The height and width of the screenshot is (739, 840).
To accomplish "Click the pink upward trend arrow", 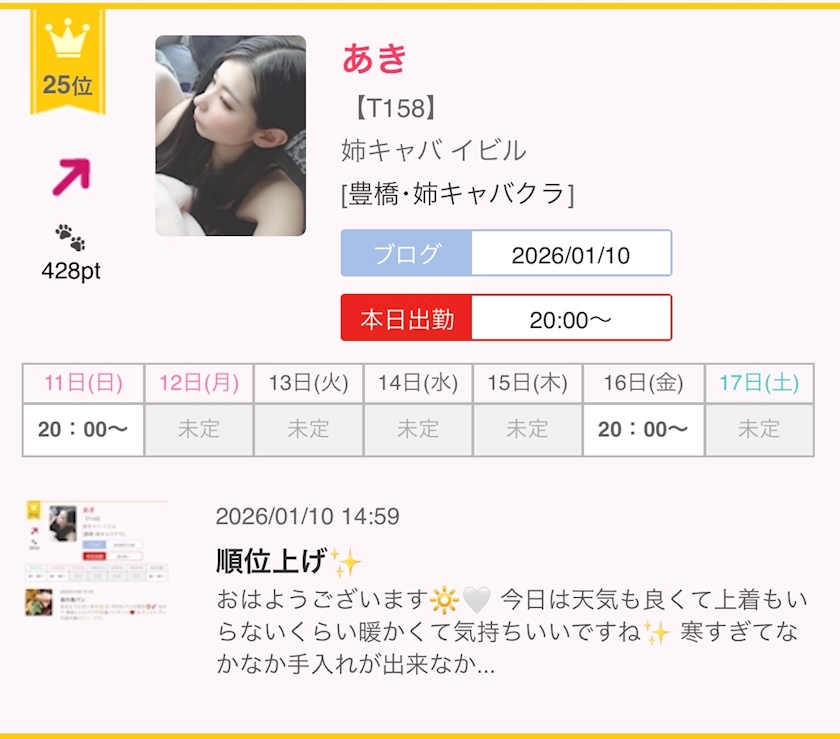I will tap(72, 177).
